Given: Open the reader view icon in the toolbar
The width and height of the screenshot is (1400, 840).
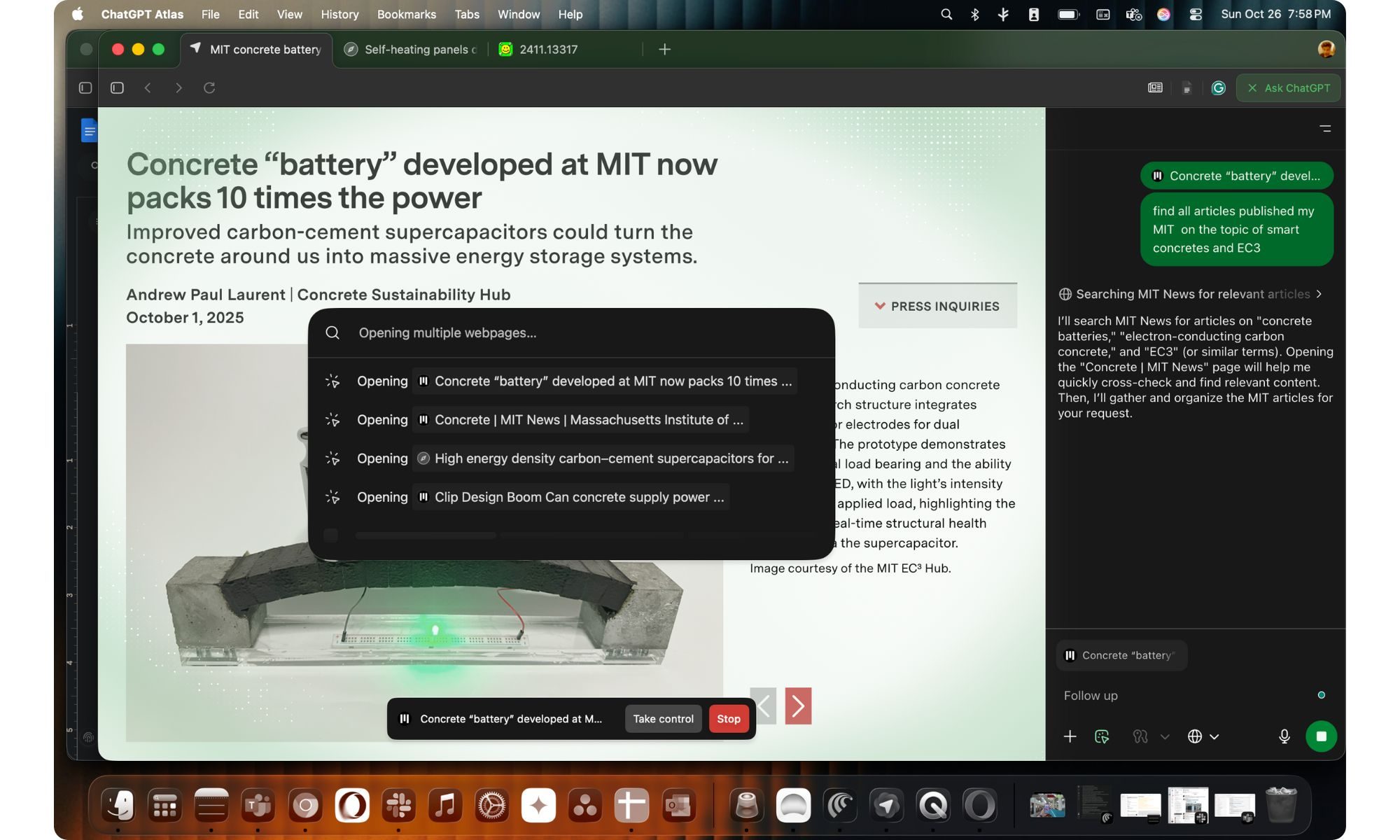Looking at the screenshot, I should [x=1155, y=88].
